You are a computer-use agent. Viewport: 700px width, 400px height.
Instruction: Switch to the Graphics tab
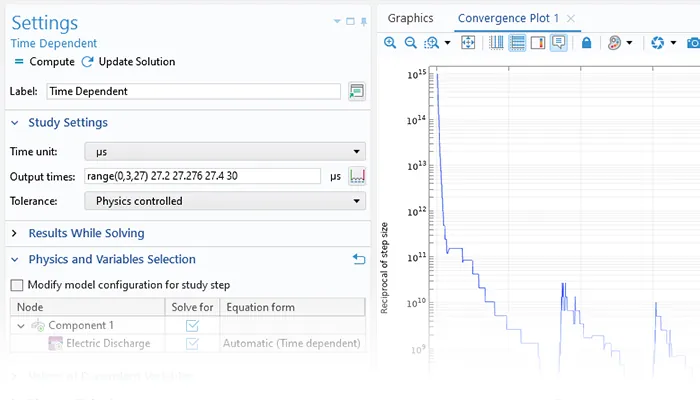click(x=410, y=18)
